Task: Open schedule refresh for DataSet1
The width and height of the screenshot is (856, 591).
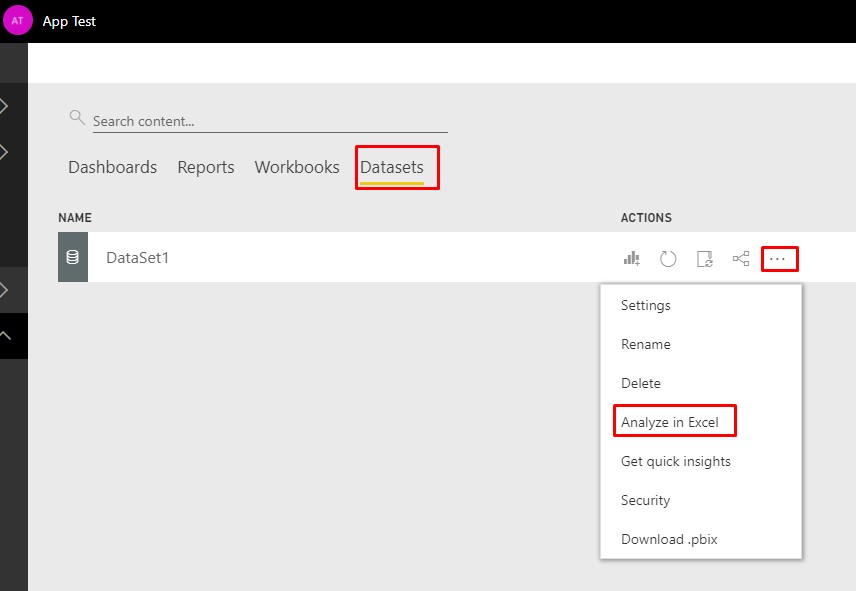Action: tap(705, 258)
